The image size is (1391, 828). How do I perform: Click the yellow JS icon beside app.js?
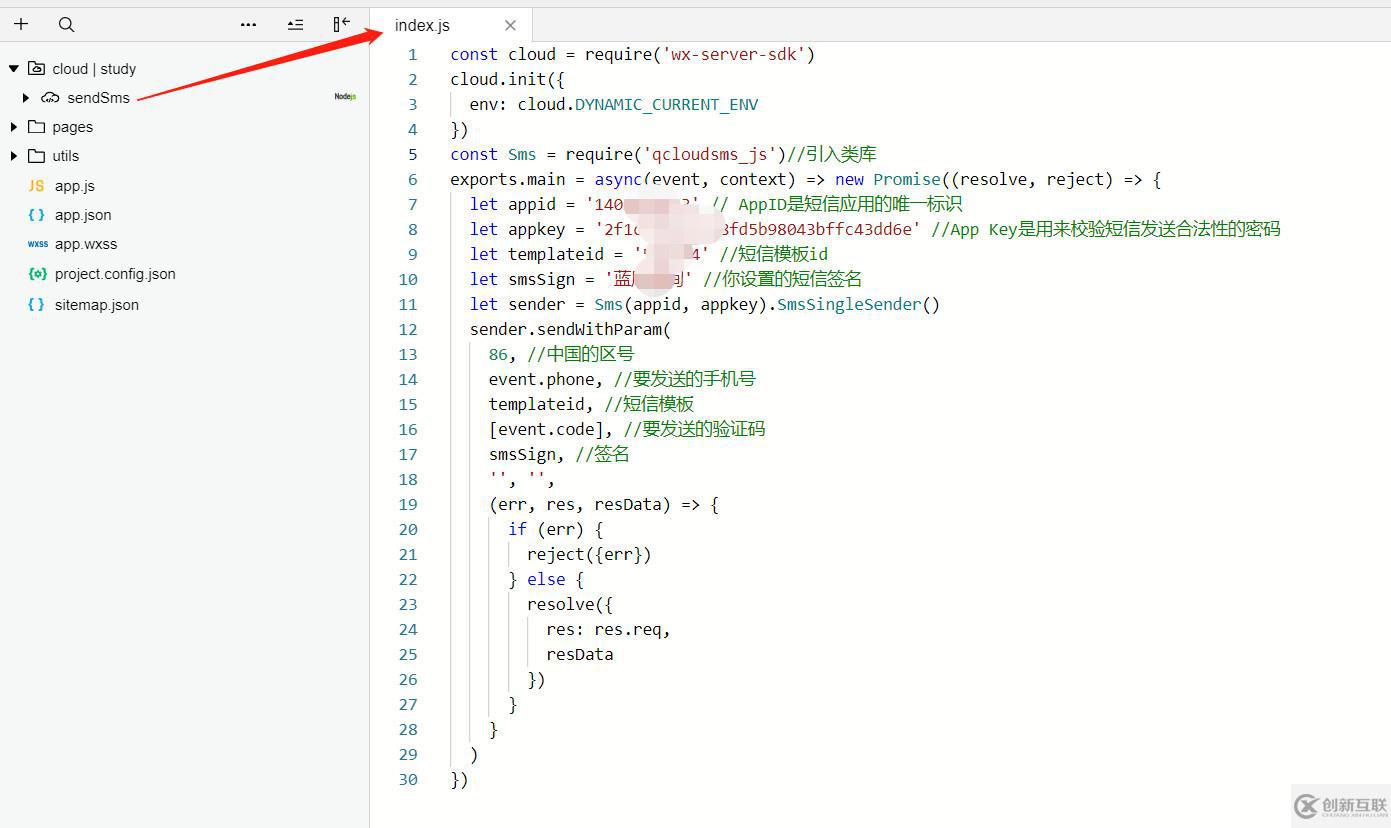click(36, 185)
